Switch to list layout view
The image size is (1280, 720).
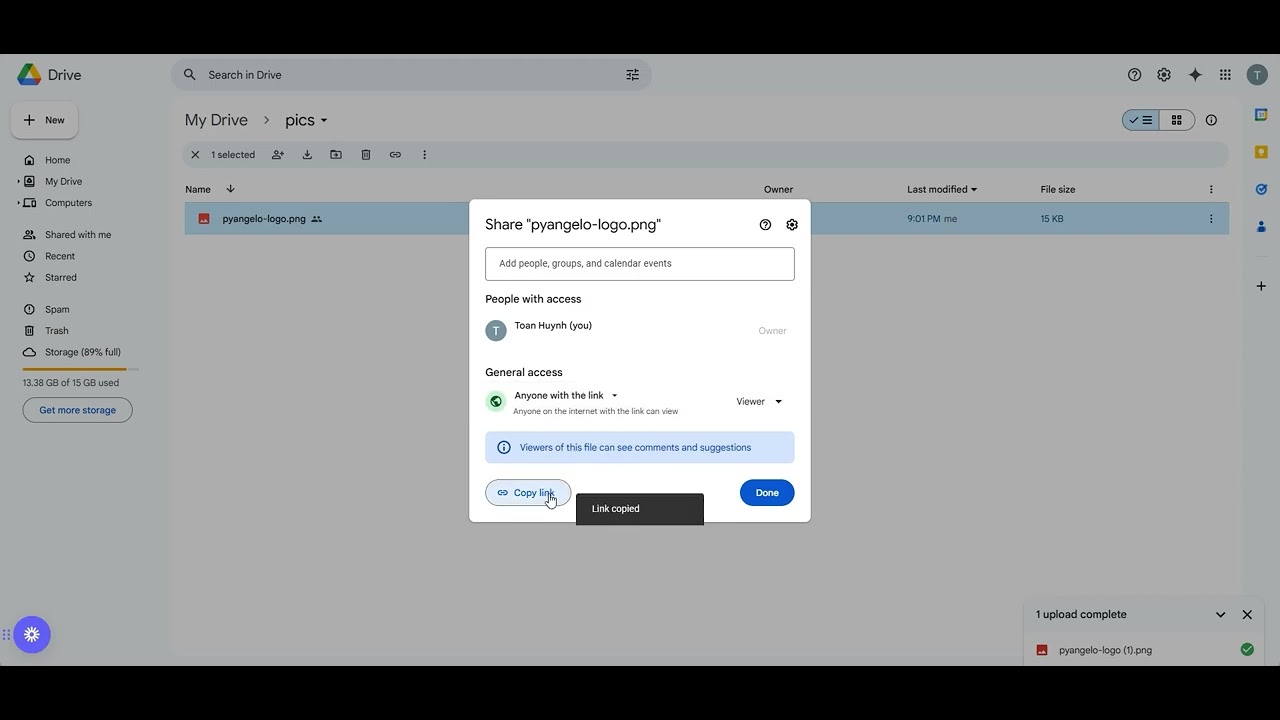click(x=1141, y=120)
